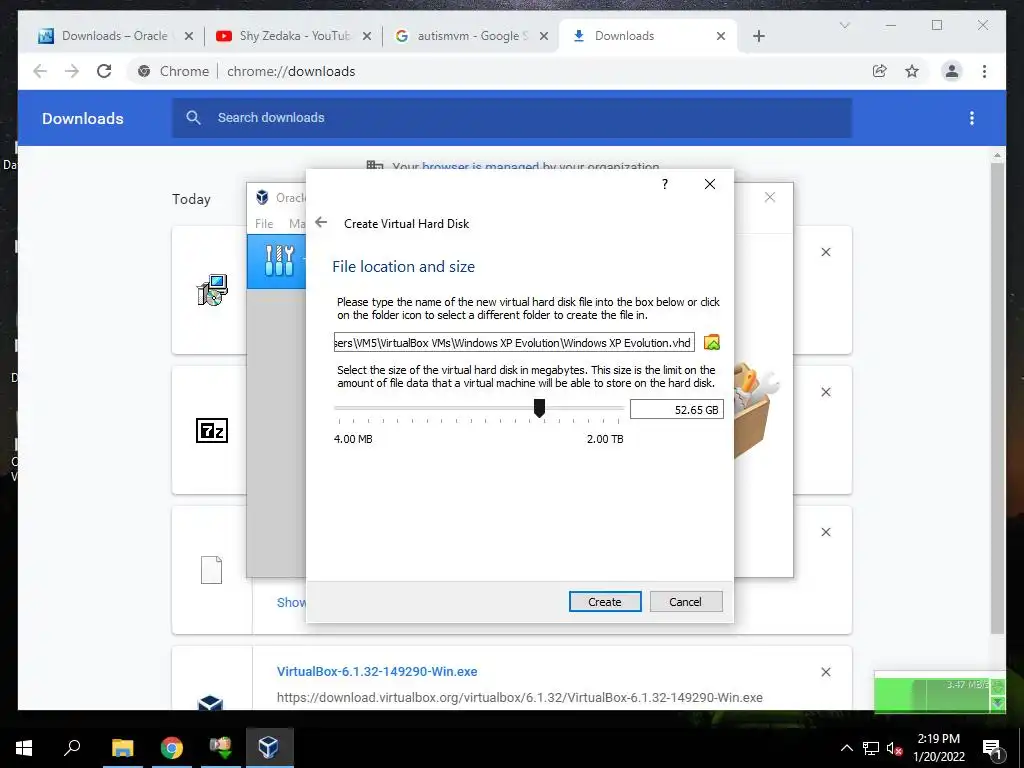Click the share page icon
This screenshot has height=768, width=1024.
[880, 71]
